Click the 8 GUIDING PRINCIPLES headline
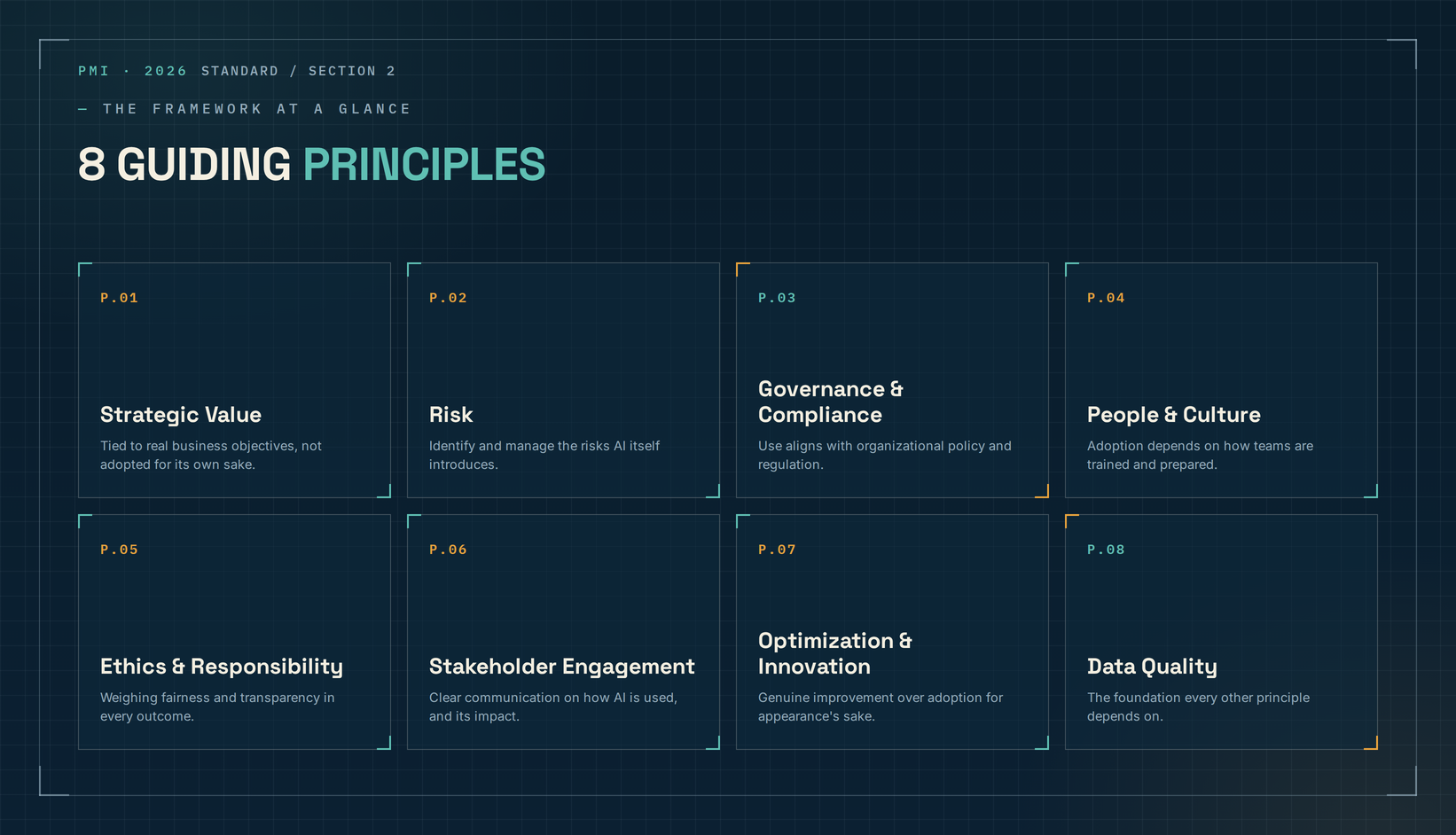Screen dimensions: 1456x835 tap(312, 165)
